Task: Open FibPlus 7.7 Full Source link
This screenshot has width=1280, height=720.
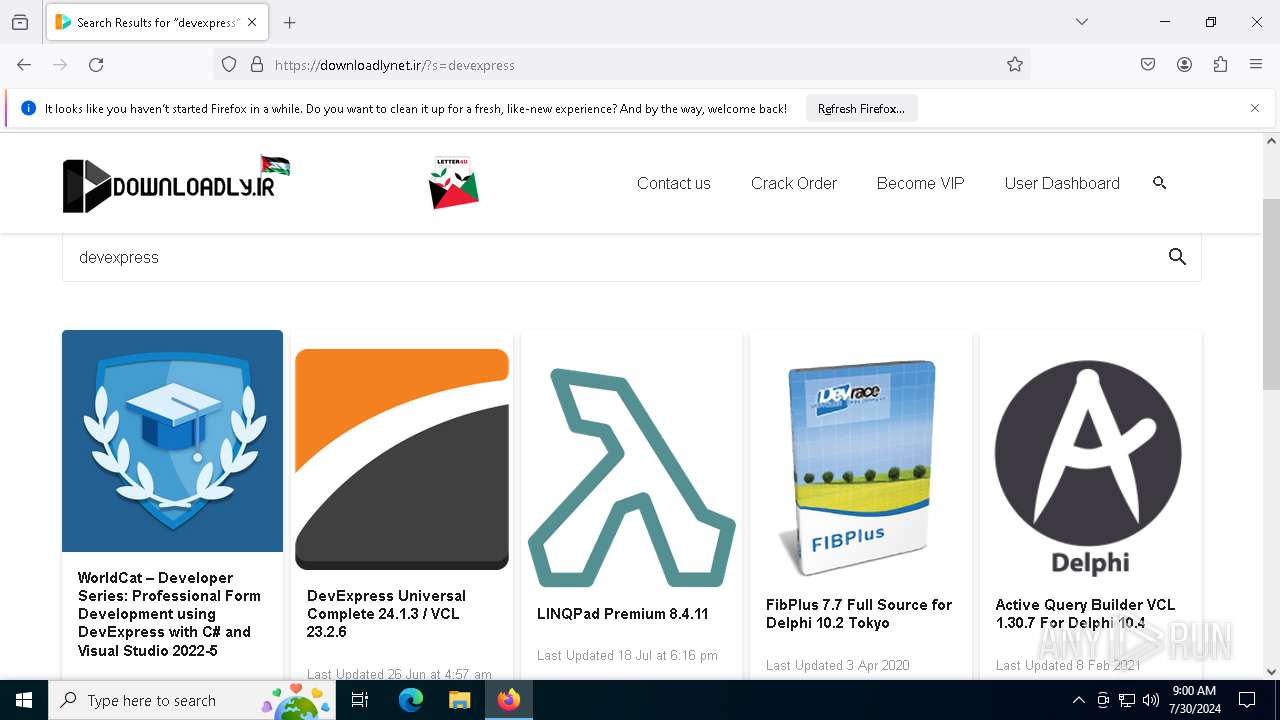Action: (x=858, y=614)
